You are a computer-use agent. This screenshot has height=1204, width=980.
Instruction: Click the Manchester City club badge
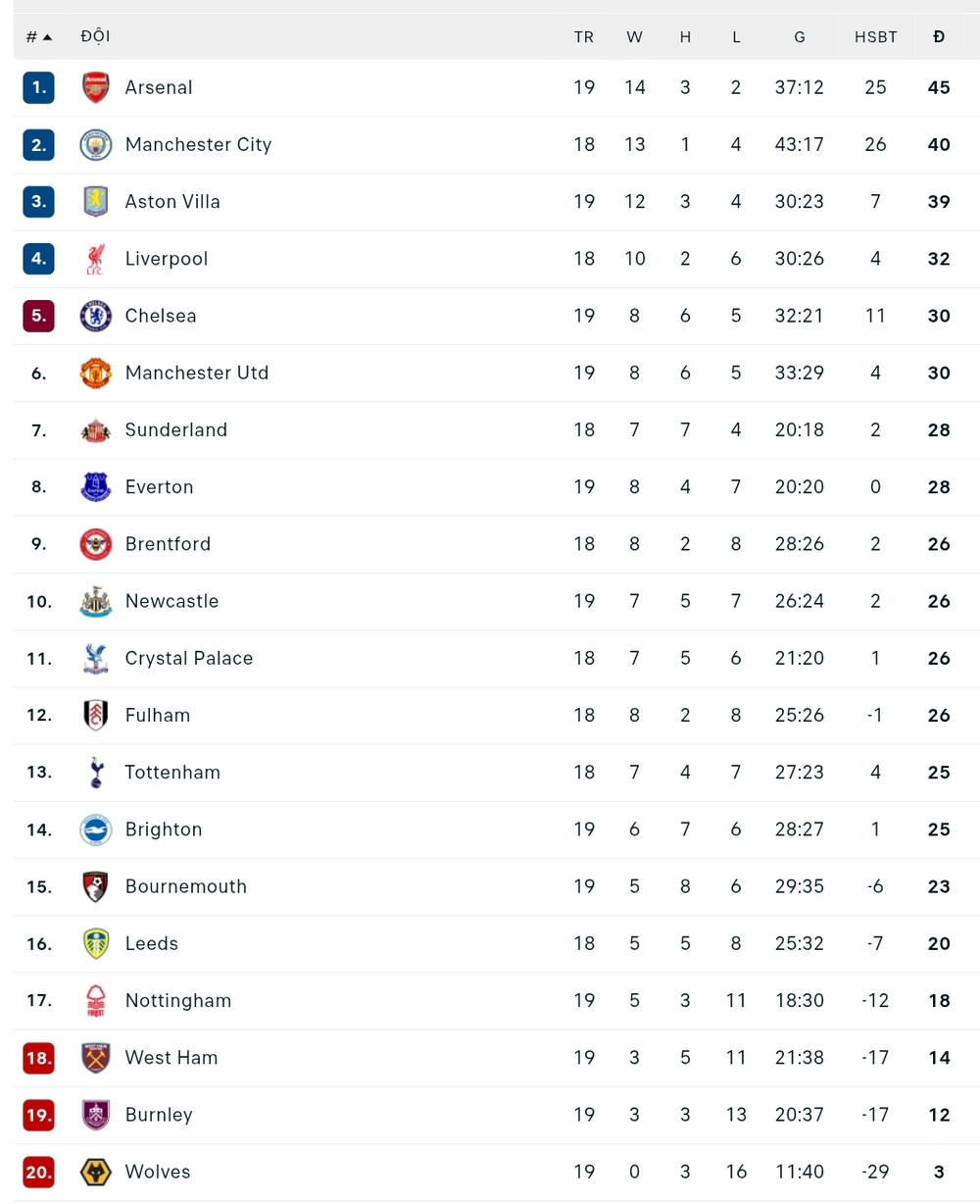click(95, 144)
